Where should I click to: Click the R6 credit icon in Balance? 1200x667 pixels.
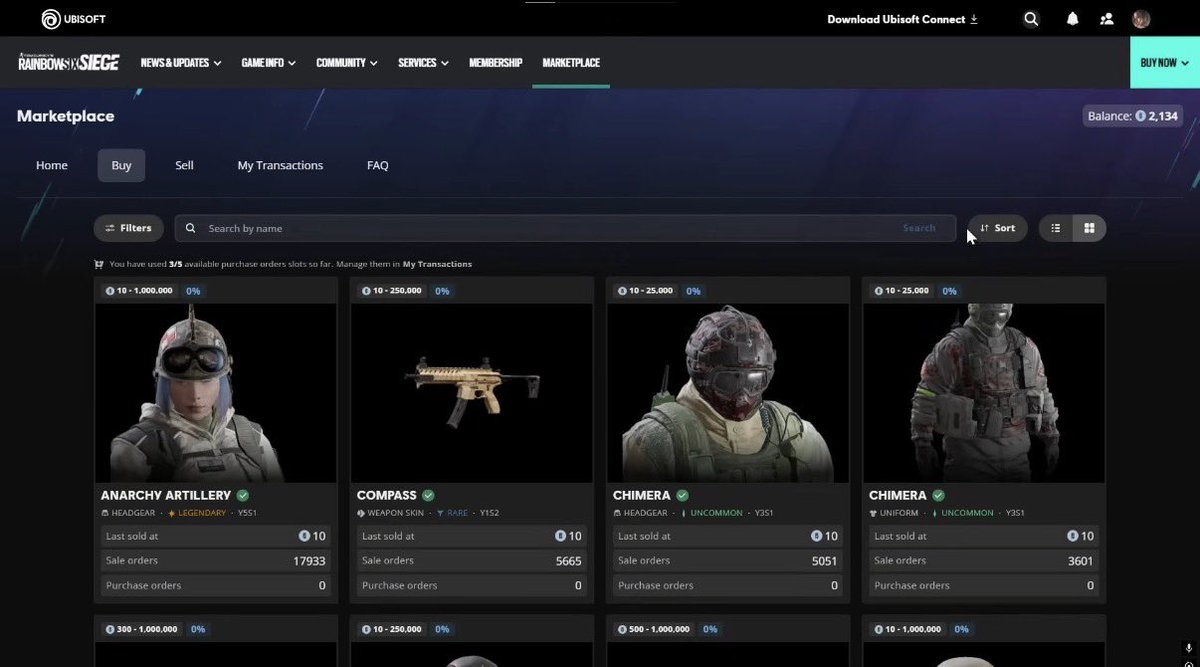[x=1140, y=116]
